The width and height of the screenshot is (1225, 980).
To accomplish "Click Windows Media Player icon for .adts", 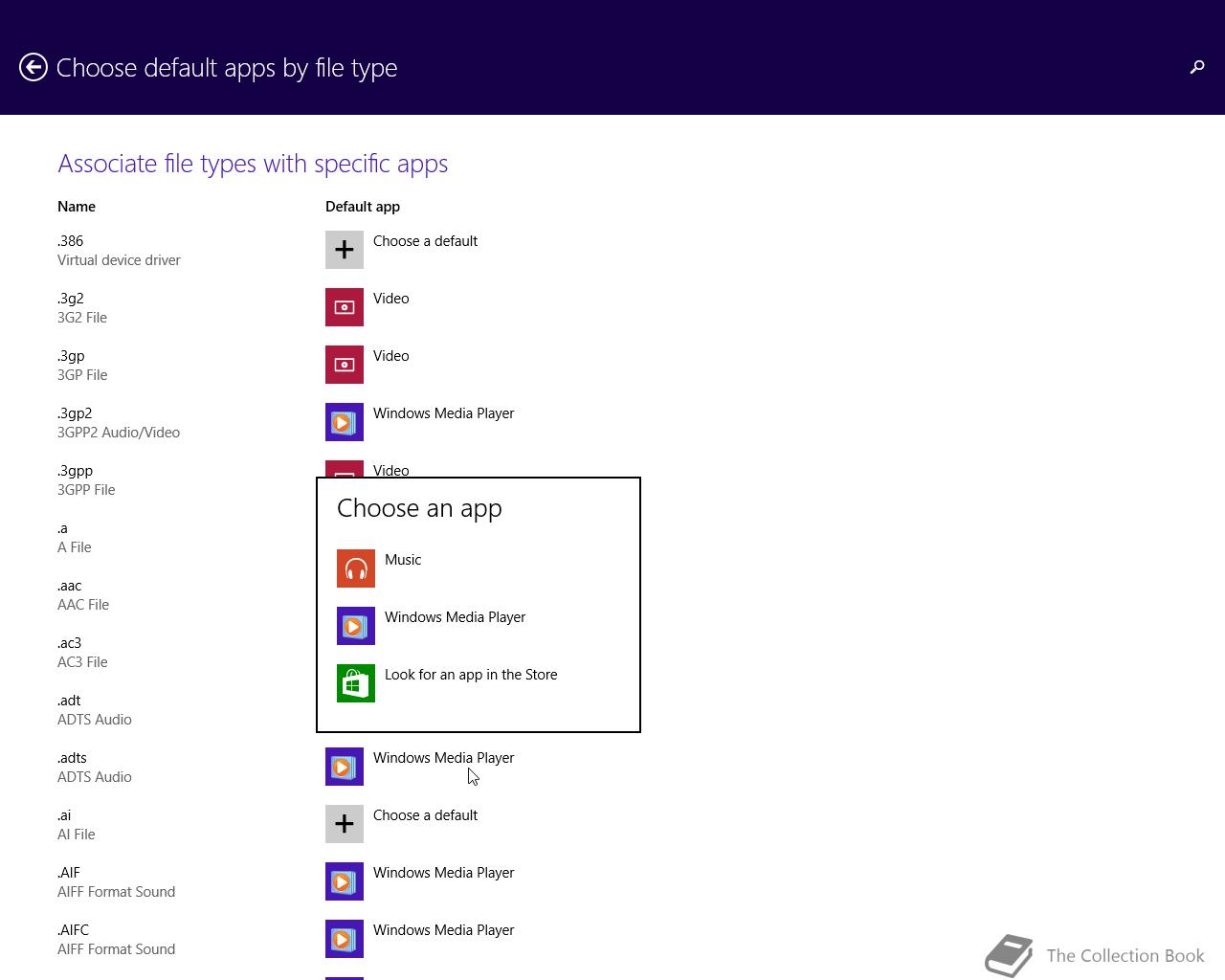I will [x=345, y=767].
